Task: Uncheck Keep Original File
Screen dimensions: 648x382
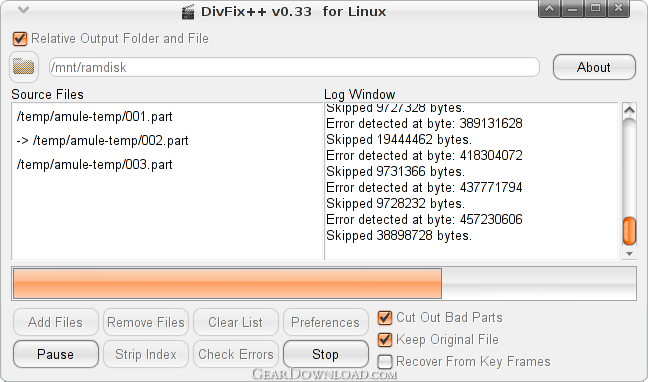Action: click(385, 340)
